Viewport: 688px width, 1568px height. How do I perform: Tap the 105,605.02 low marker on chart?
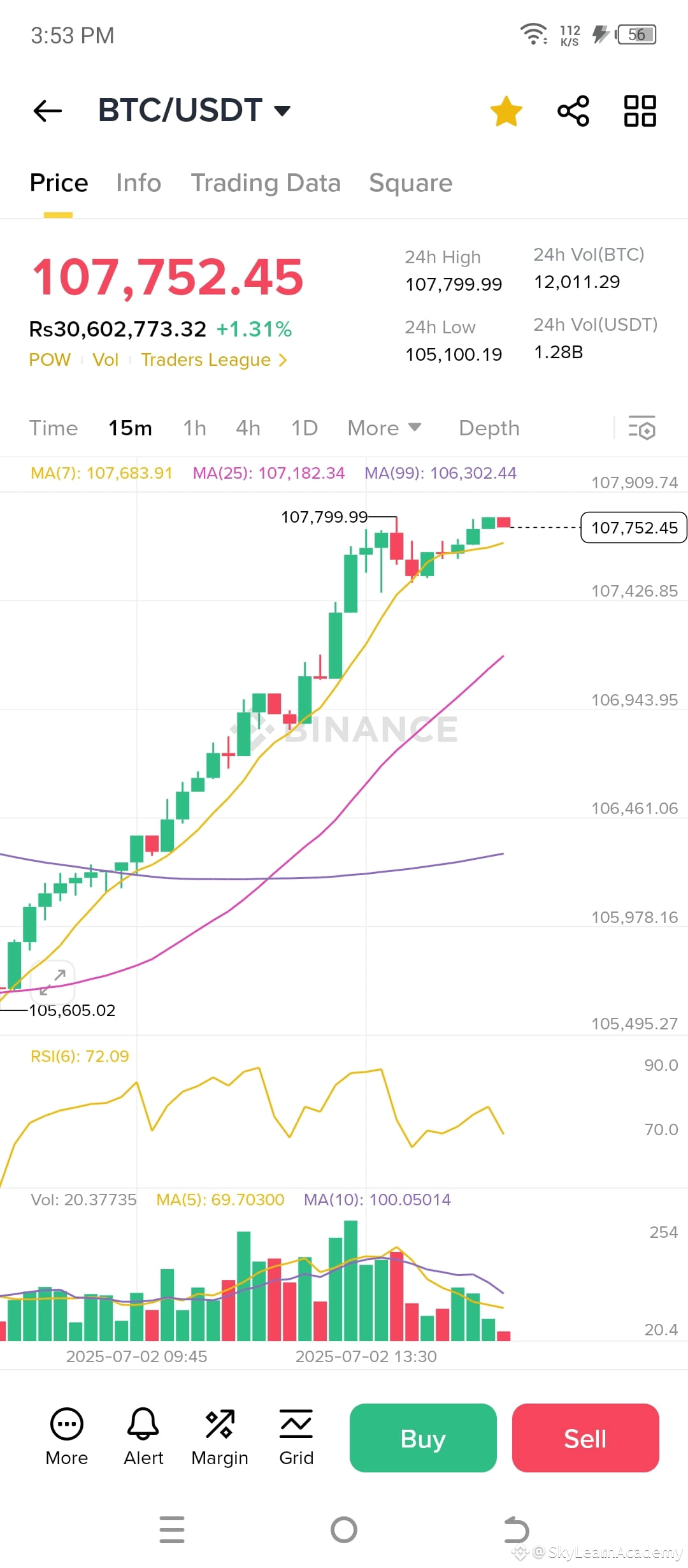72,1010
